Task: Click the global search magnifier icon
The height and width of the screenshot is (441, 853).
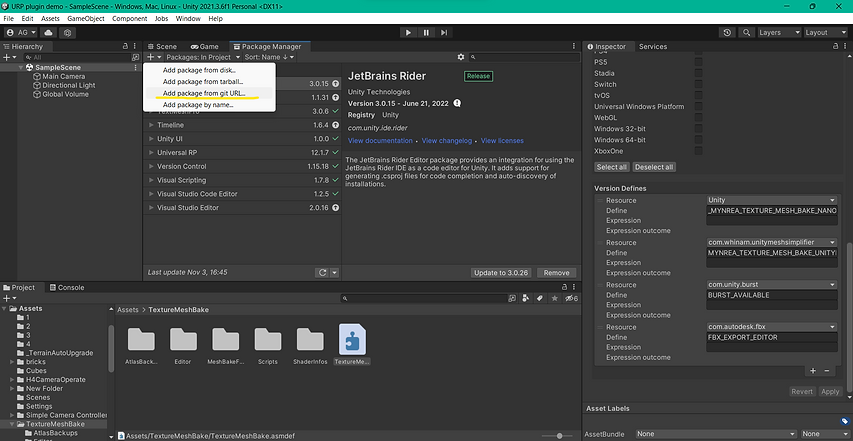Action: 747,33
